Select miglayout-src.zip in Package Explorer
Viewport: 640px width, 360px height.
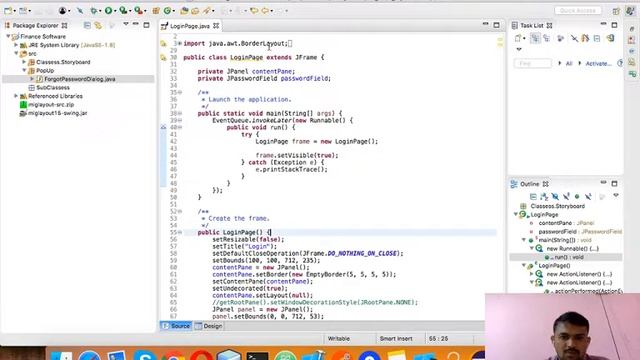point(51,104)
